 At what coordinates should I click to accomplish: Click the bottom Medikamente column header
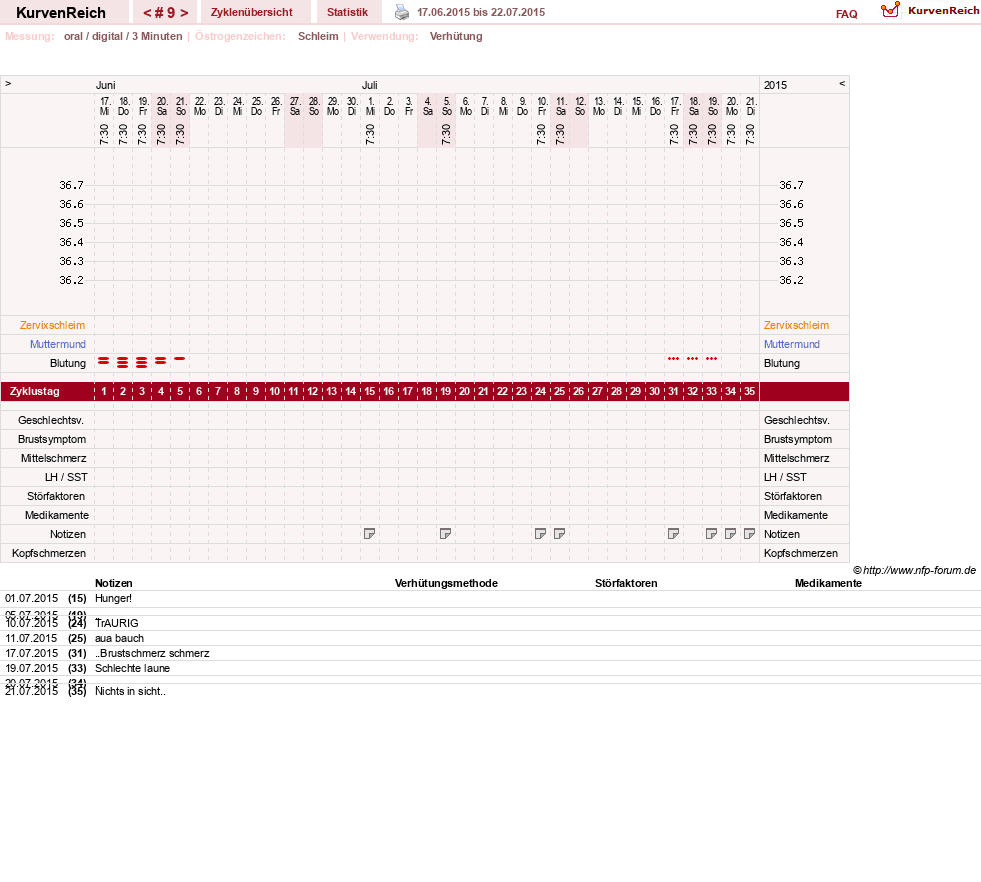[828, 583]
